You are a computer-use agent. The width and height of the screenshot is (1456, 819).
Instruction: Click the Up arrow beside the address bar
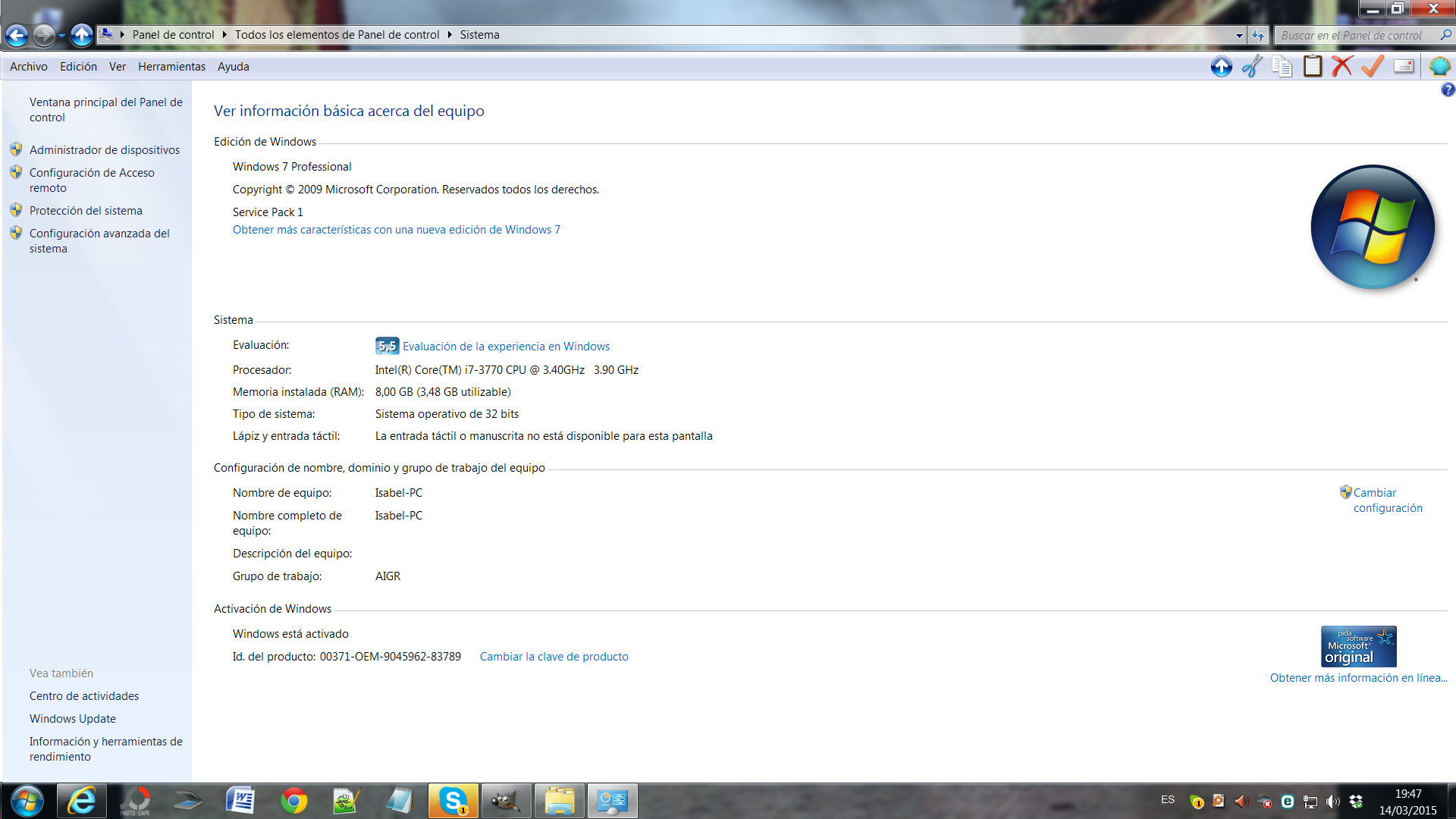pyautogui.click(x=82, y=35)
